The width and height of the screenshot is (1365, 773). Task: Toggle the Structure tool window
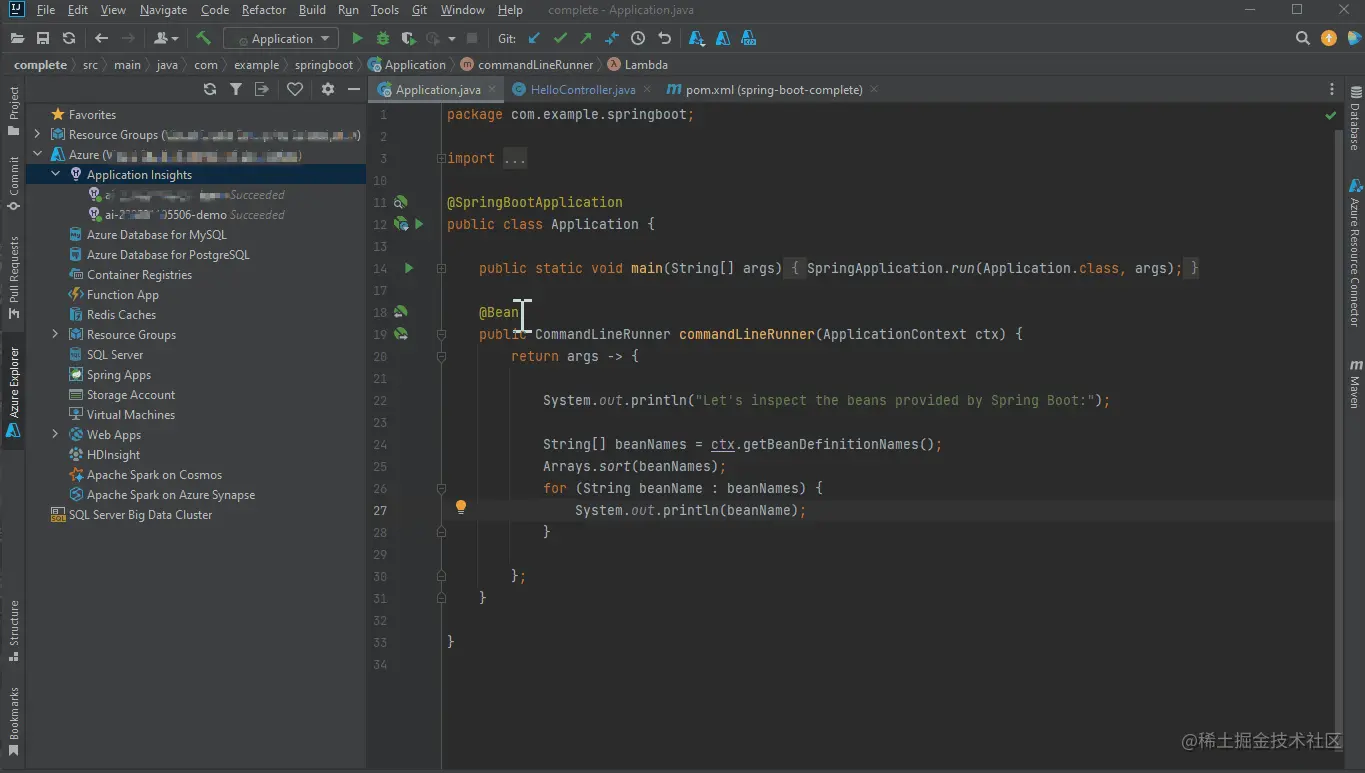13,630
